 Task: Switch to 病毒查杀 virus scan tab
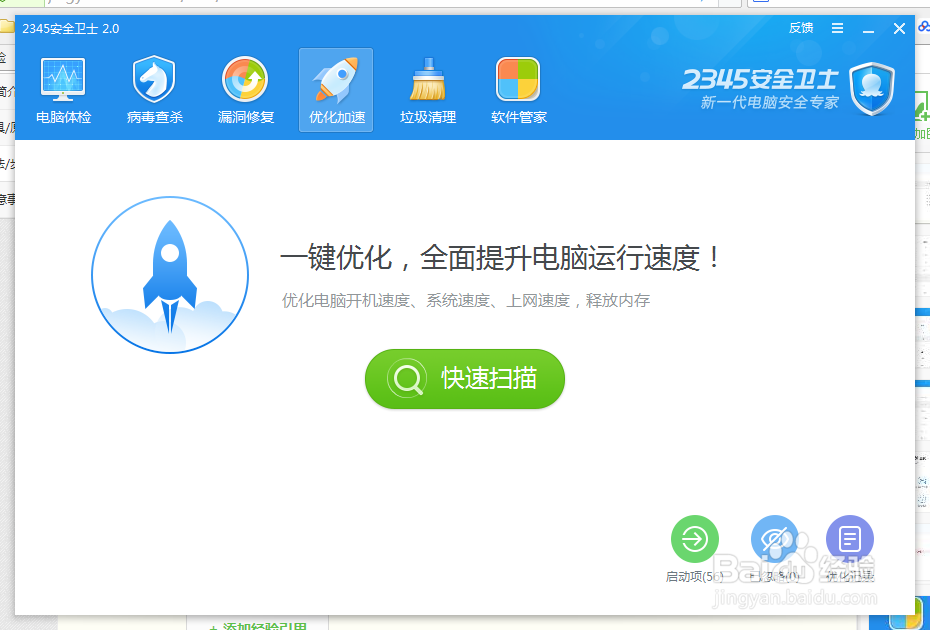154,91
